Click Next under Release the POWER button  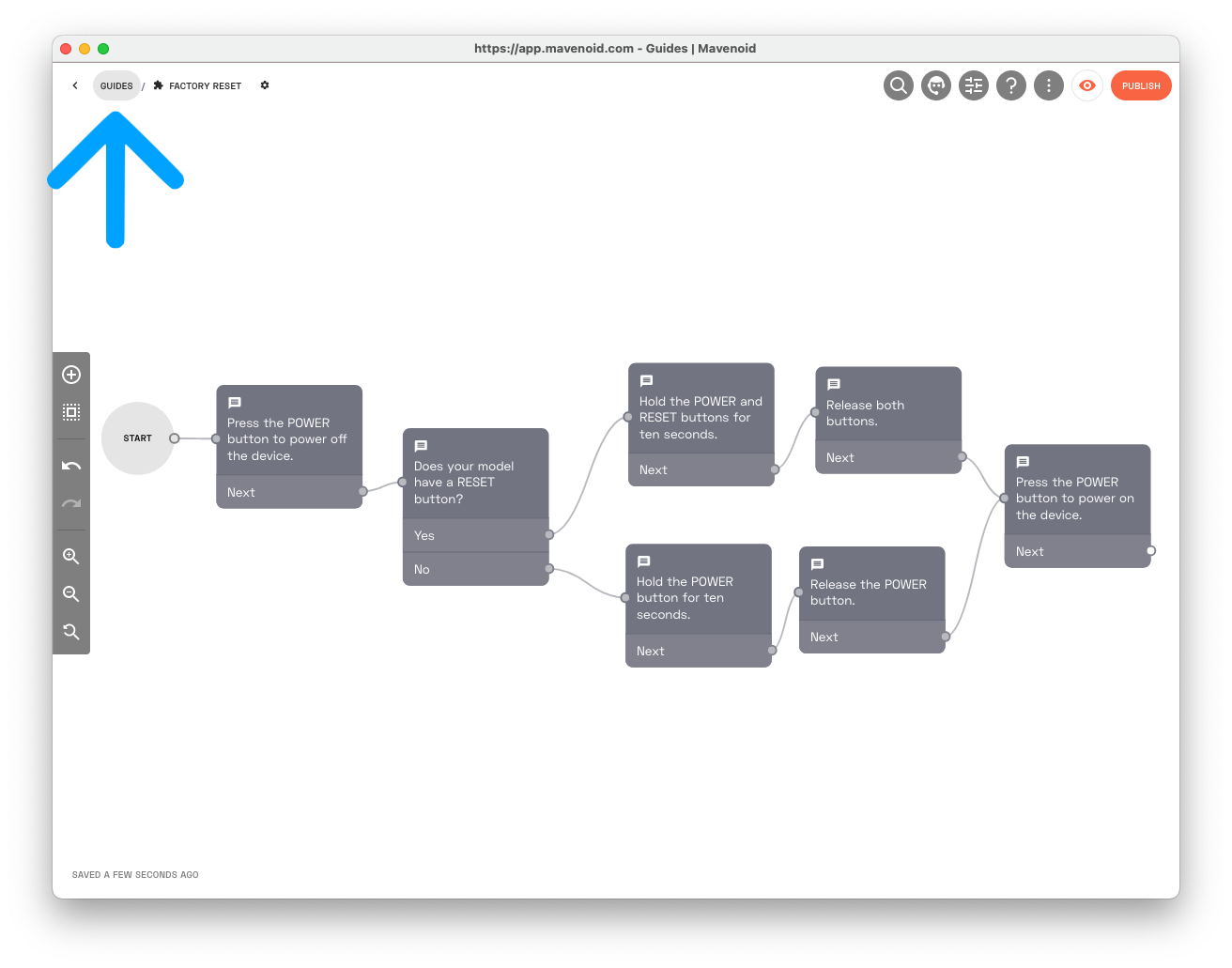[871, 637]
